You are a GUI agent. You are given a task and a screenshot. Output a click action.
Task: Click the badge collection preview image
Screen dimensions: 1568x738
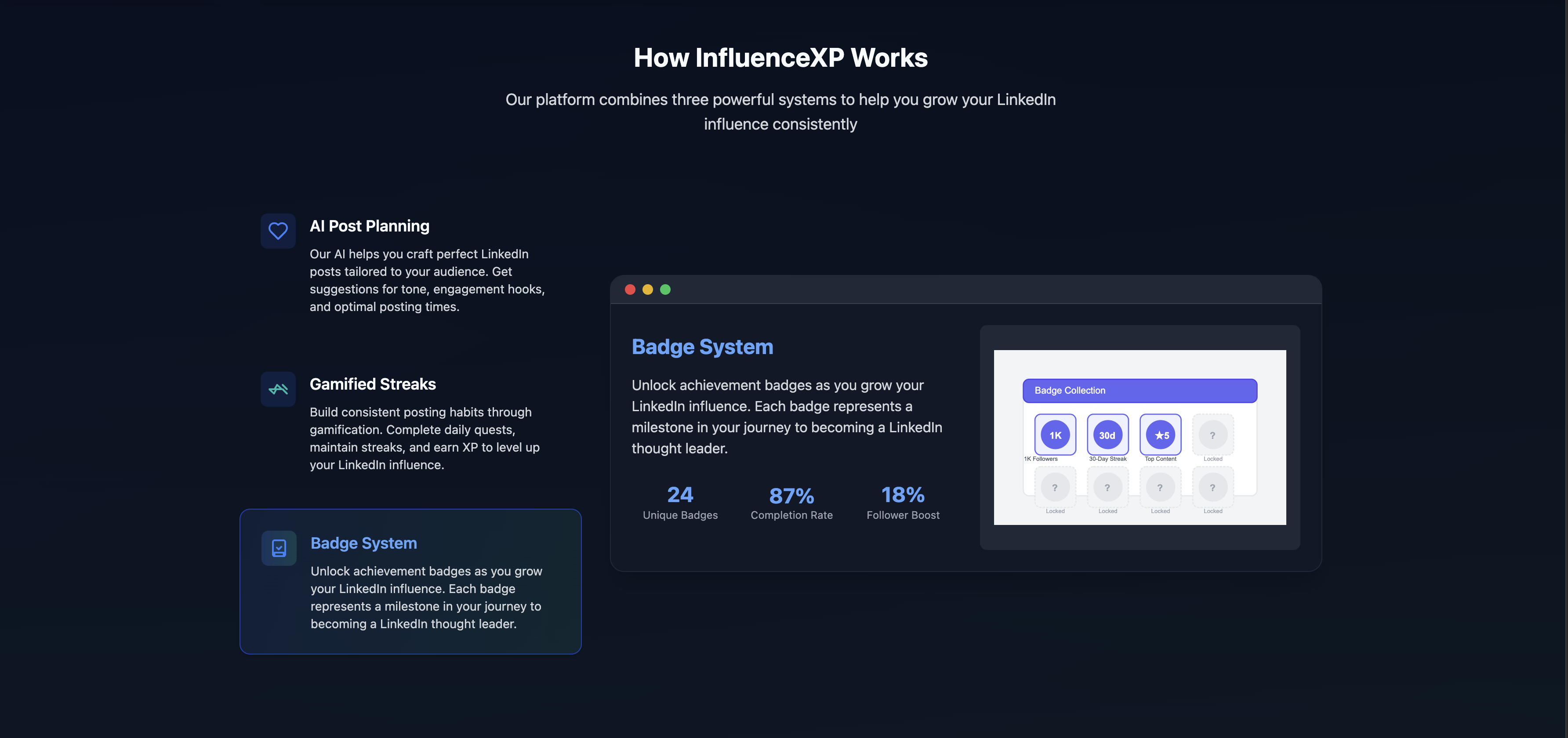[1140, 437]
